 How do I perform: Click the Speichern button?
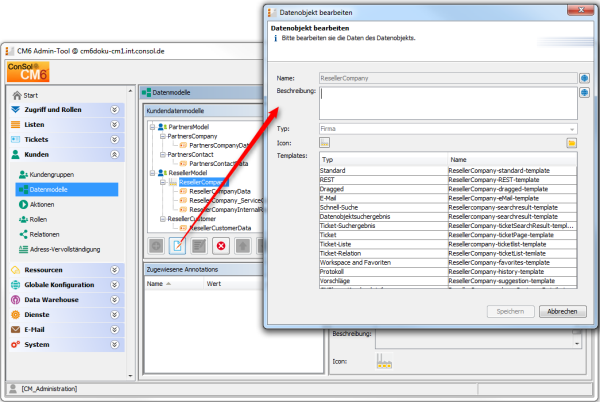coord(510,311)
